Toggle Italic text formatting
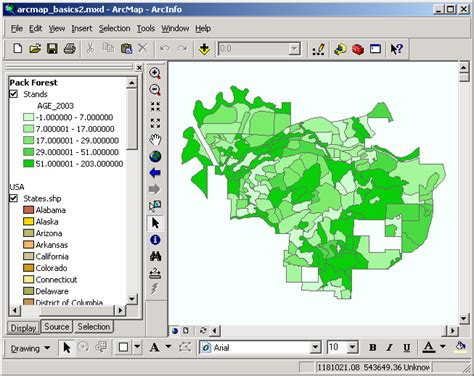Image resolution: width=474 pixels, height=376 pixels. [389, 348]
